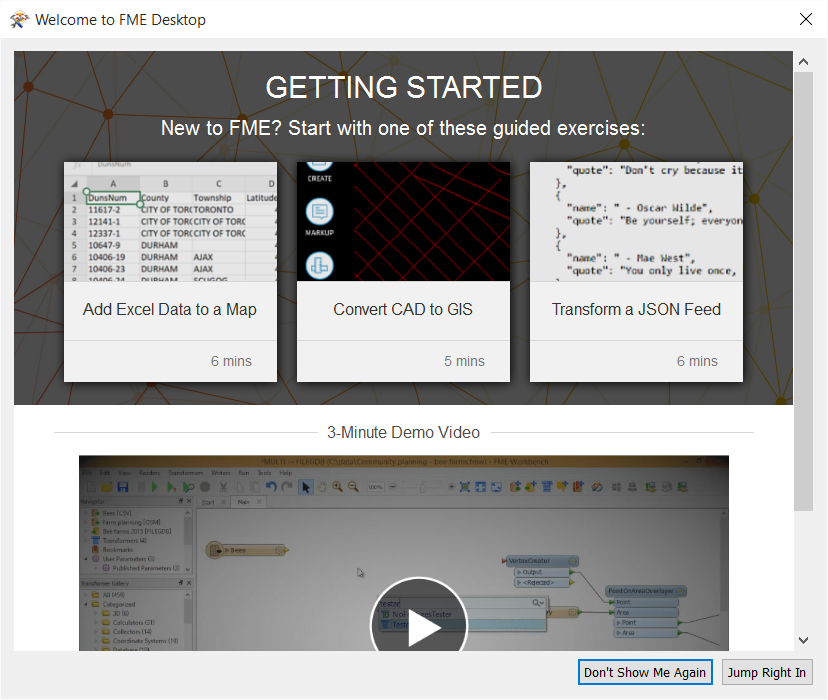This screenshot has height=700, width=828.
Task: Click the Jump Right In button
Action: (x=767, y=673)
